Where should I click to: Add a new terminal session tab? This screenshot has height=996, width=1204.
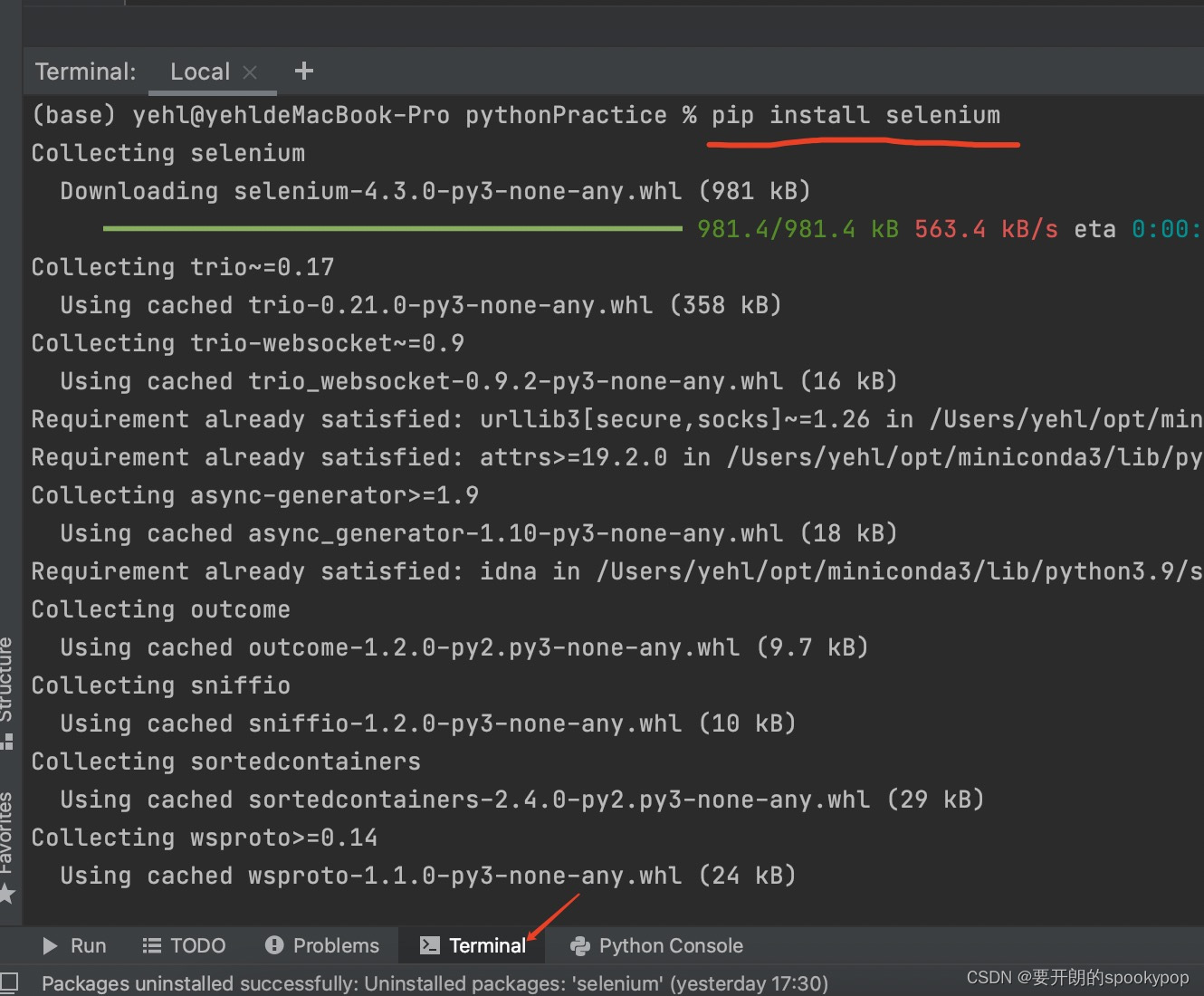tap(304, 71)
